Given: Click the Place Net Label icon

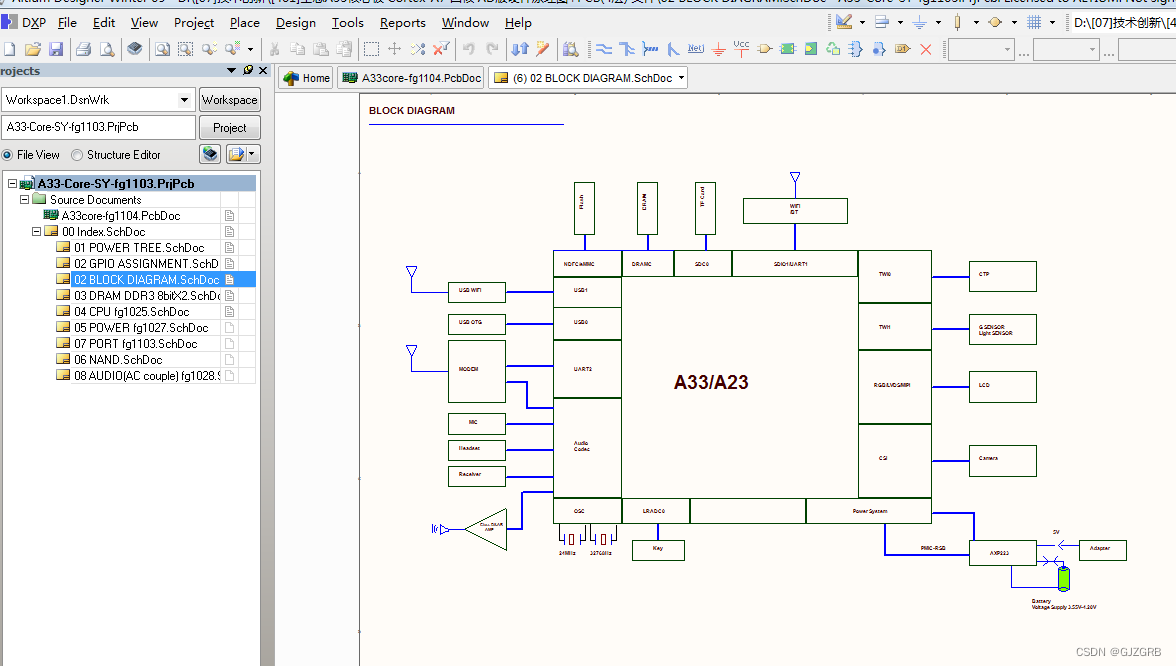Looking at the screenshot, I should click(x=696, y=47).
